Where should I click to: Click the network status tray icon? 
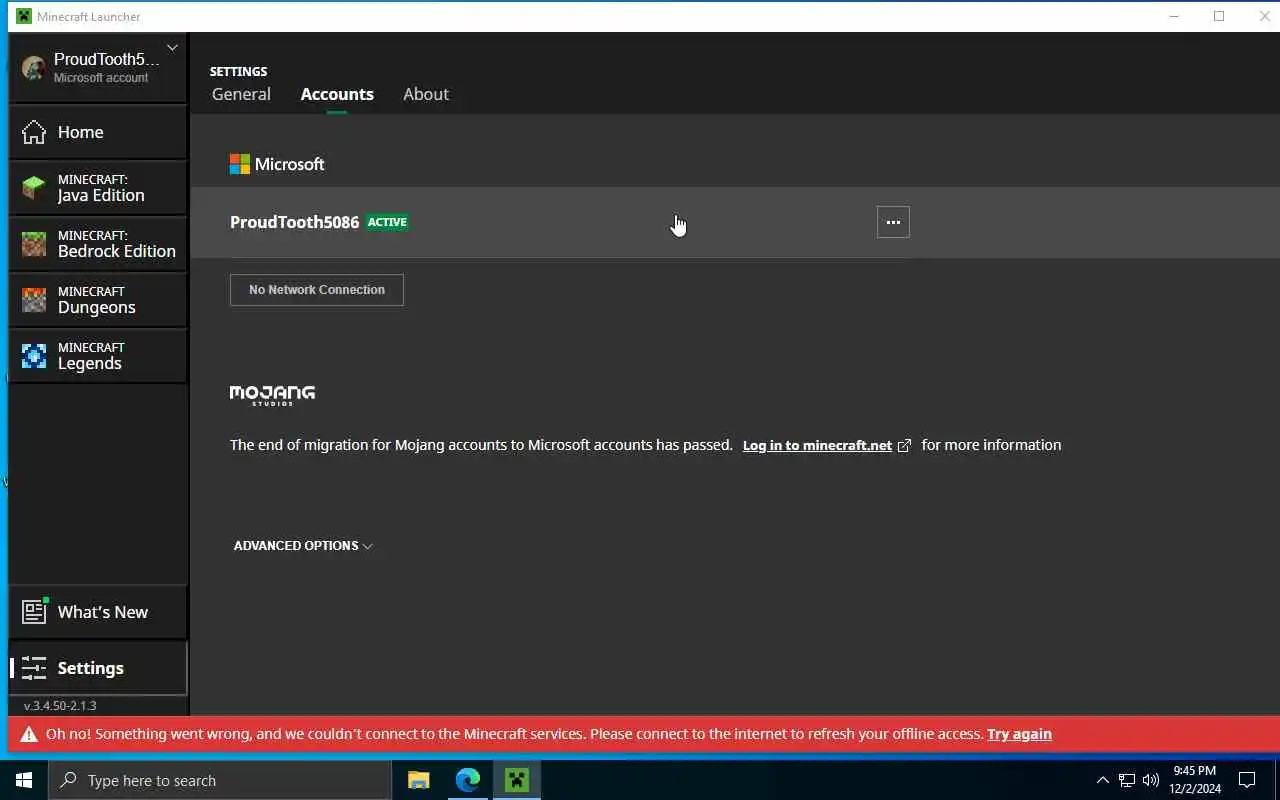[1127, 780]
